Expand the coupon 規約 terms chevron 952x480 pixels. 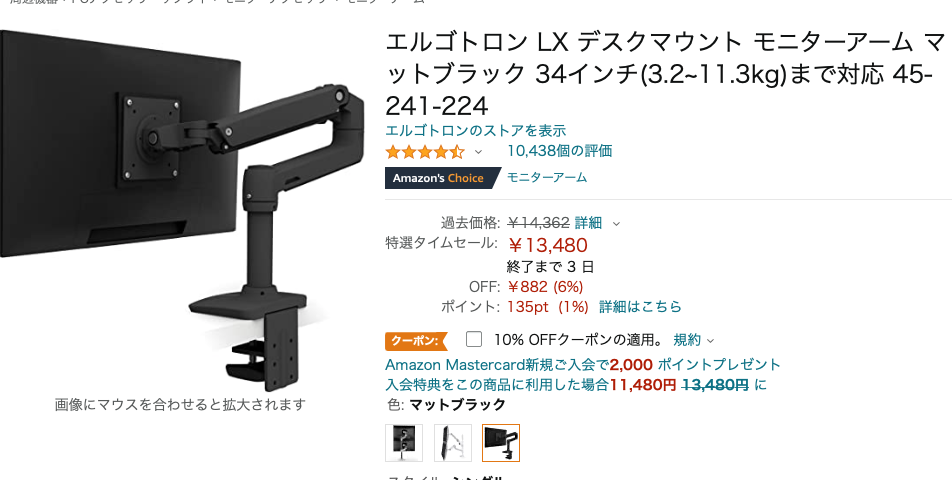coord(711,341)
